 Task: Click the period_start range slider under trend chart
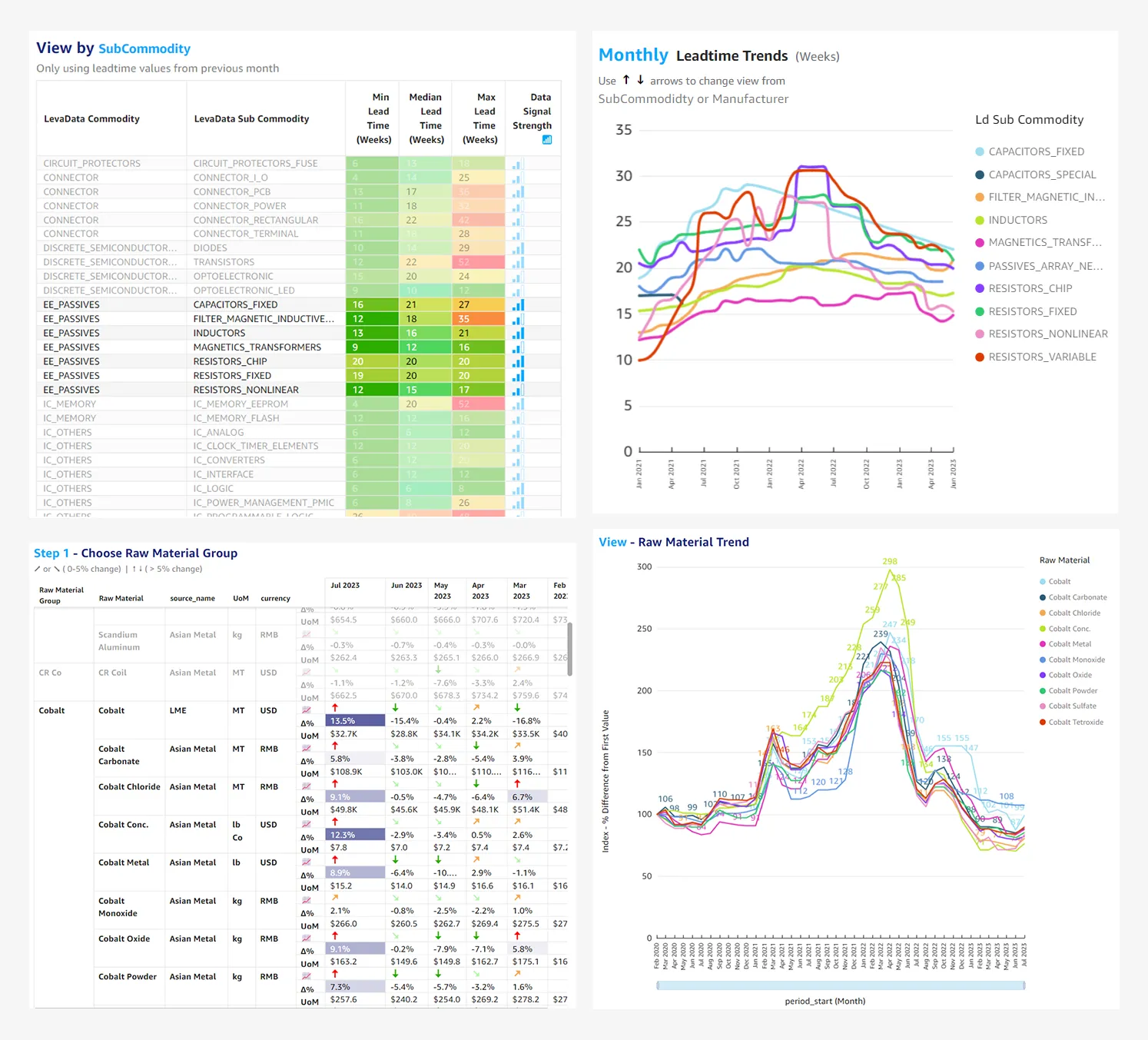tap(841, 985)
